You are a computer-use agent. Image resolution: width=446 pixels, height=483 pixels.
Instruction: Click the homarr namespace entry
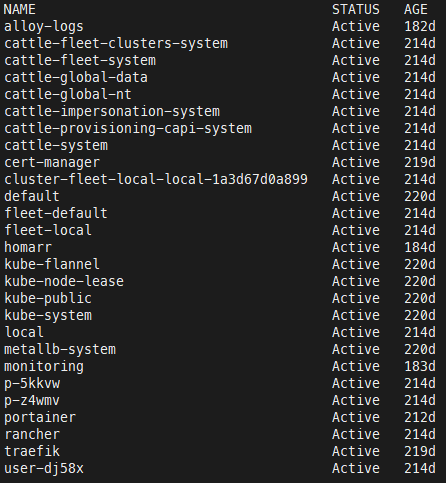click(x=28, y=247)
